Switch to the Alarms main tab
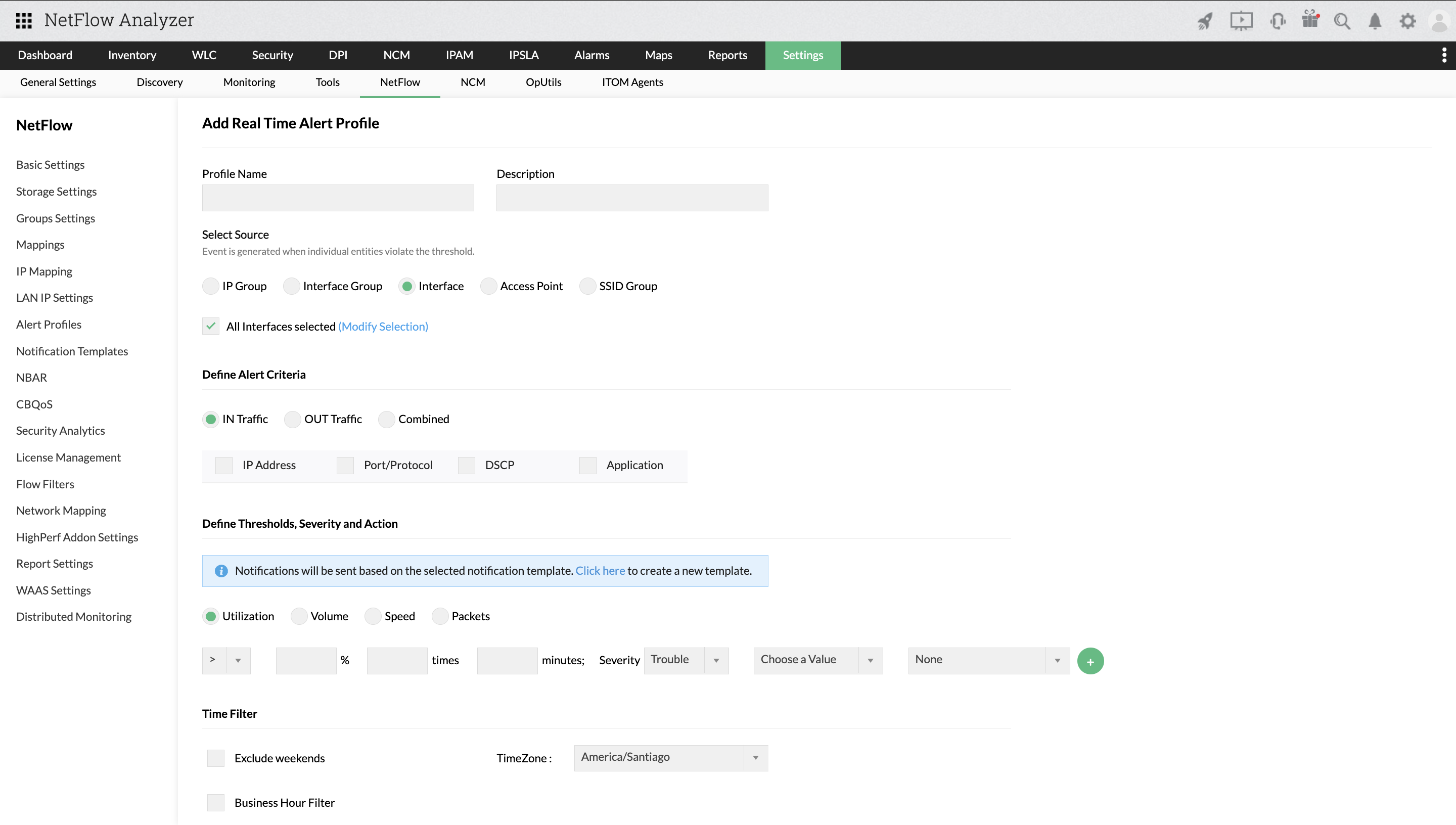Image resolution: width=1456 pixels, height=825 pixels. [x=591, y=55]
